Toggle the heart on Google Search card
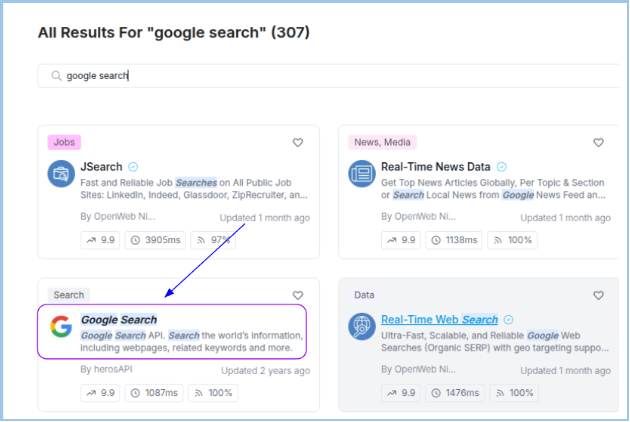This screenshot has height=422, width=630. pos(298,295)
